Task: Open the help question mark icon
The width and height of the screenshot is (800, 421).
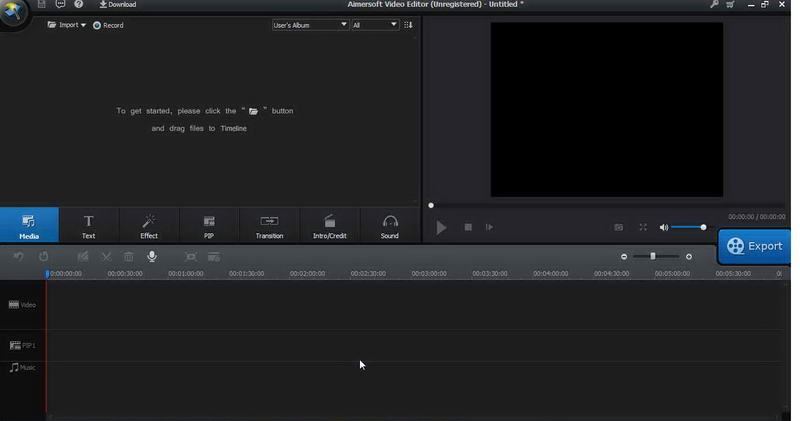Action: tap(79, 4)
